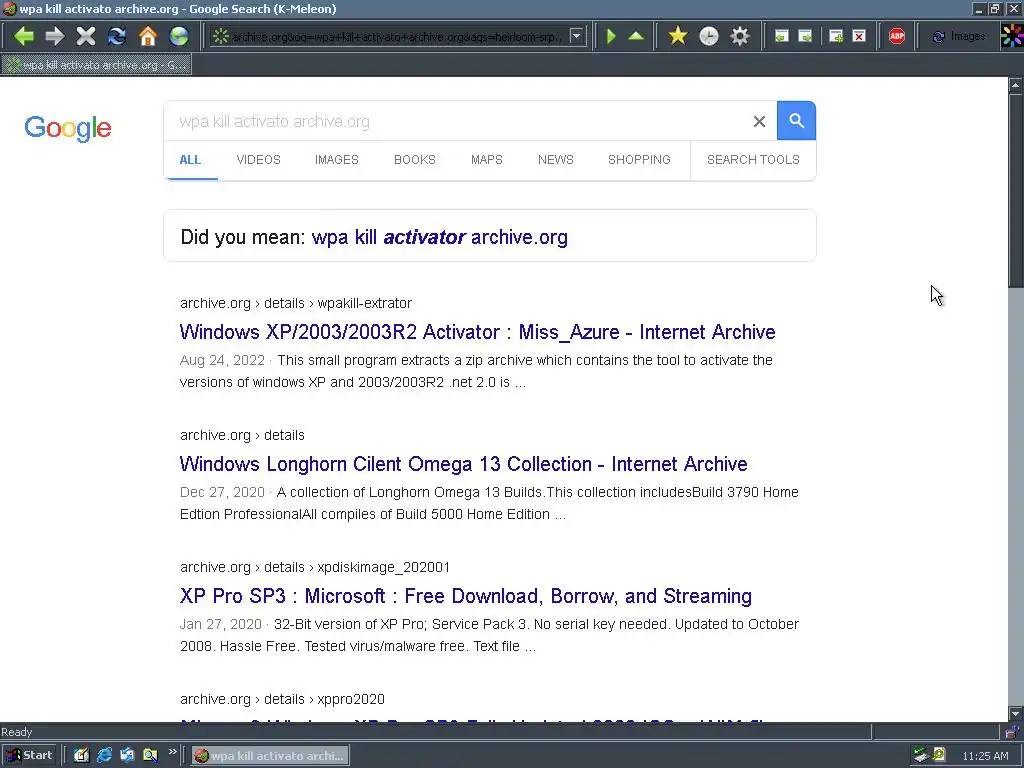
Task: Launch Internet Explorer from quick launch
Action: (x=104, y=756)
